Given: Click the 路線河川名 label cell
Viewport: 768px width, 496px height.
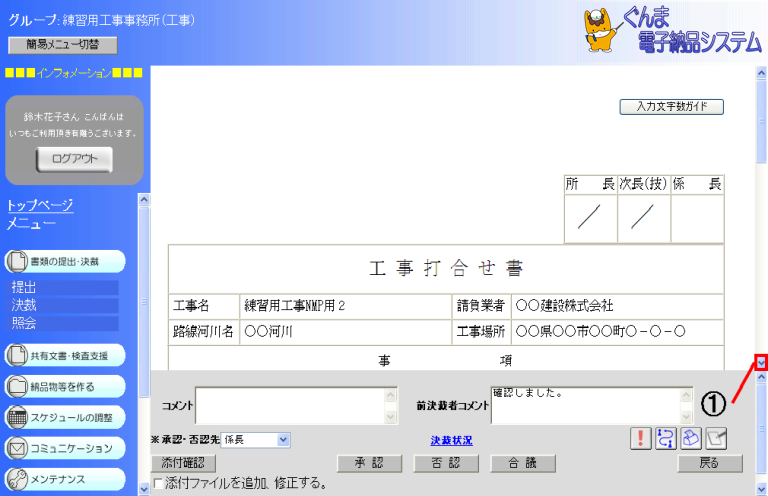Looking at the screenshot, I should (204, 332).
